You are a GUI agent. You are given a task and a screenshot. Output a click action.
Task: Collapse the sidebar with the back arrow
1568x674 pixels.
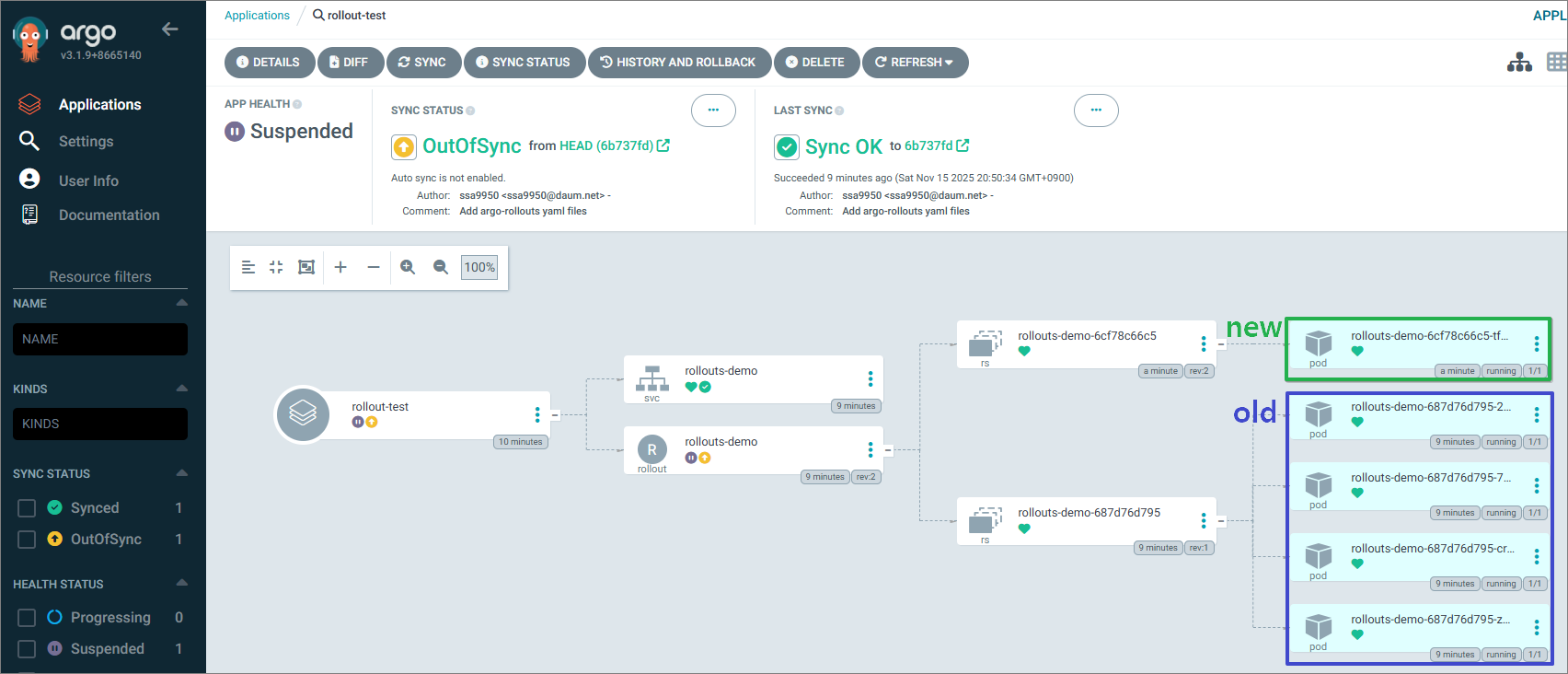tap(169, 29)
